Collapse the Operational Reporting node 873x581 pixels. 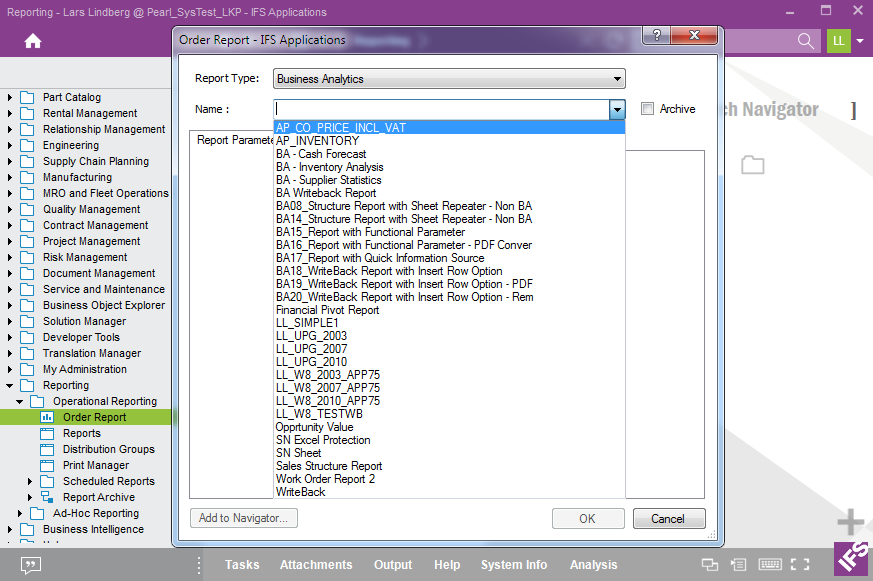pyautogui.click(x=19, y=401)
